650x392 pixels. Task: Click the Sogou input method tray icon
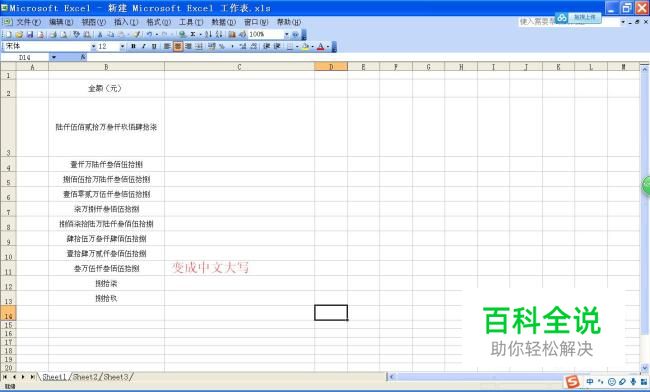572,382
